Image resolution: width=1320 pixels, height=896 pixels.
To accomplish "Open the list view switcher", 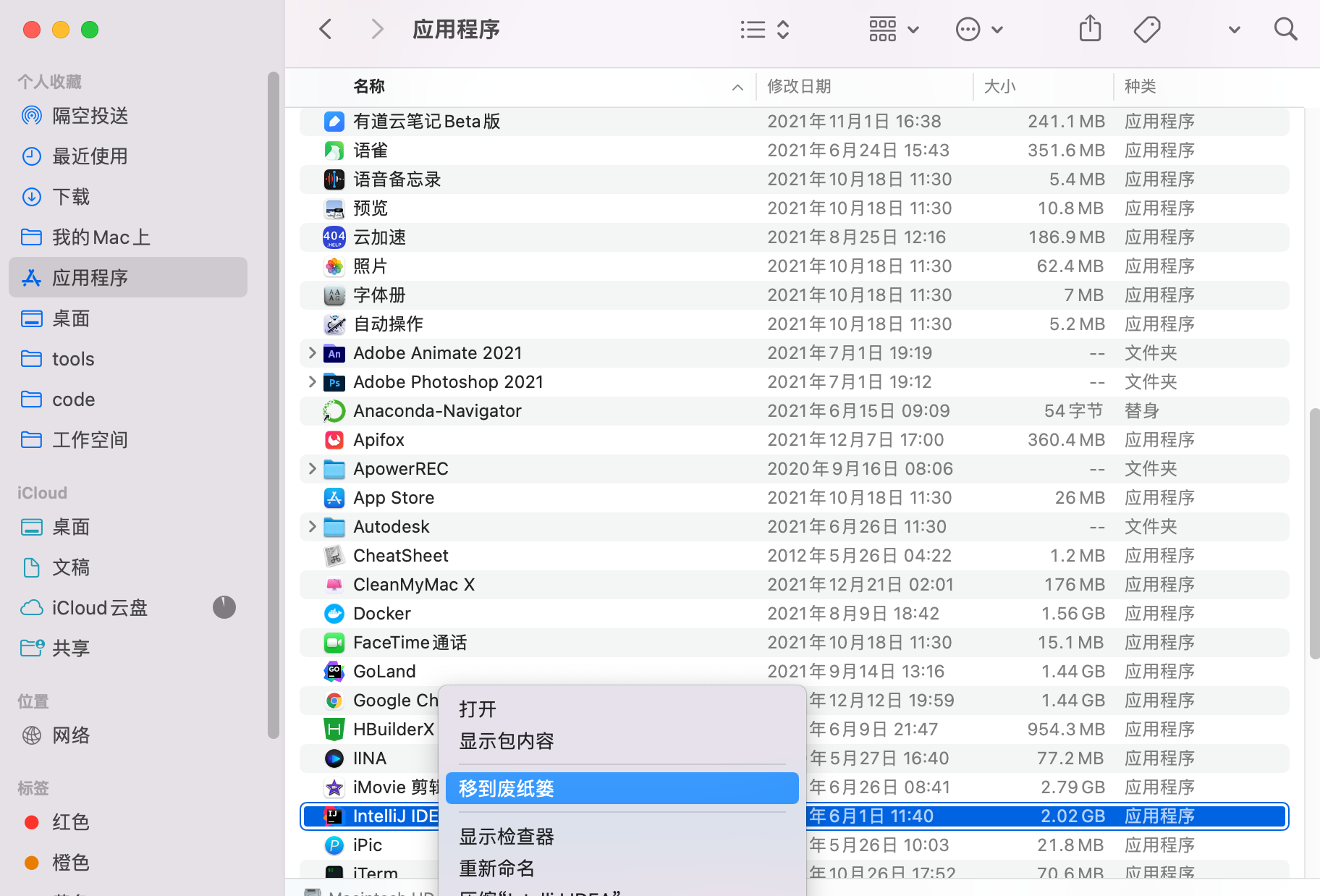I will click(764, 30).
